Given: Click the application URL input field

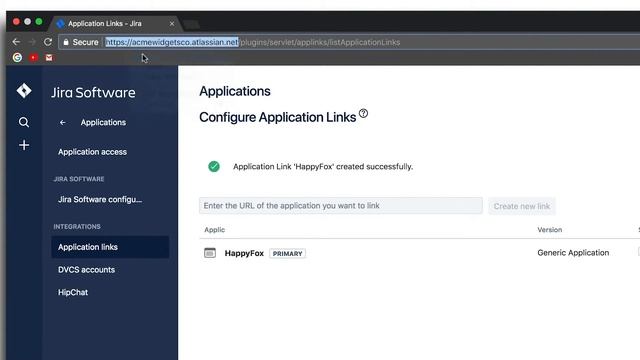Looking at the screenshot, I should coord(341,206).
